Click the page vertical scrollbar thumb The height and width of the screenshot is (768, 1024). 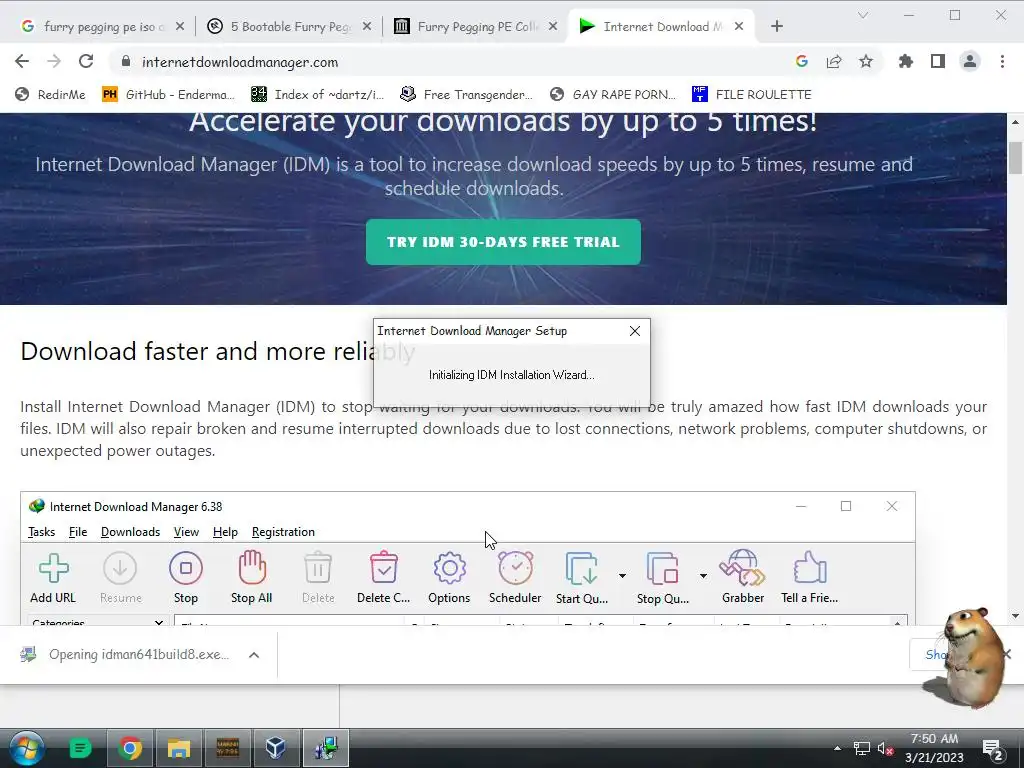click(1015, 157)
